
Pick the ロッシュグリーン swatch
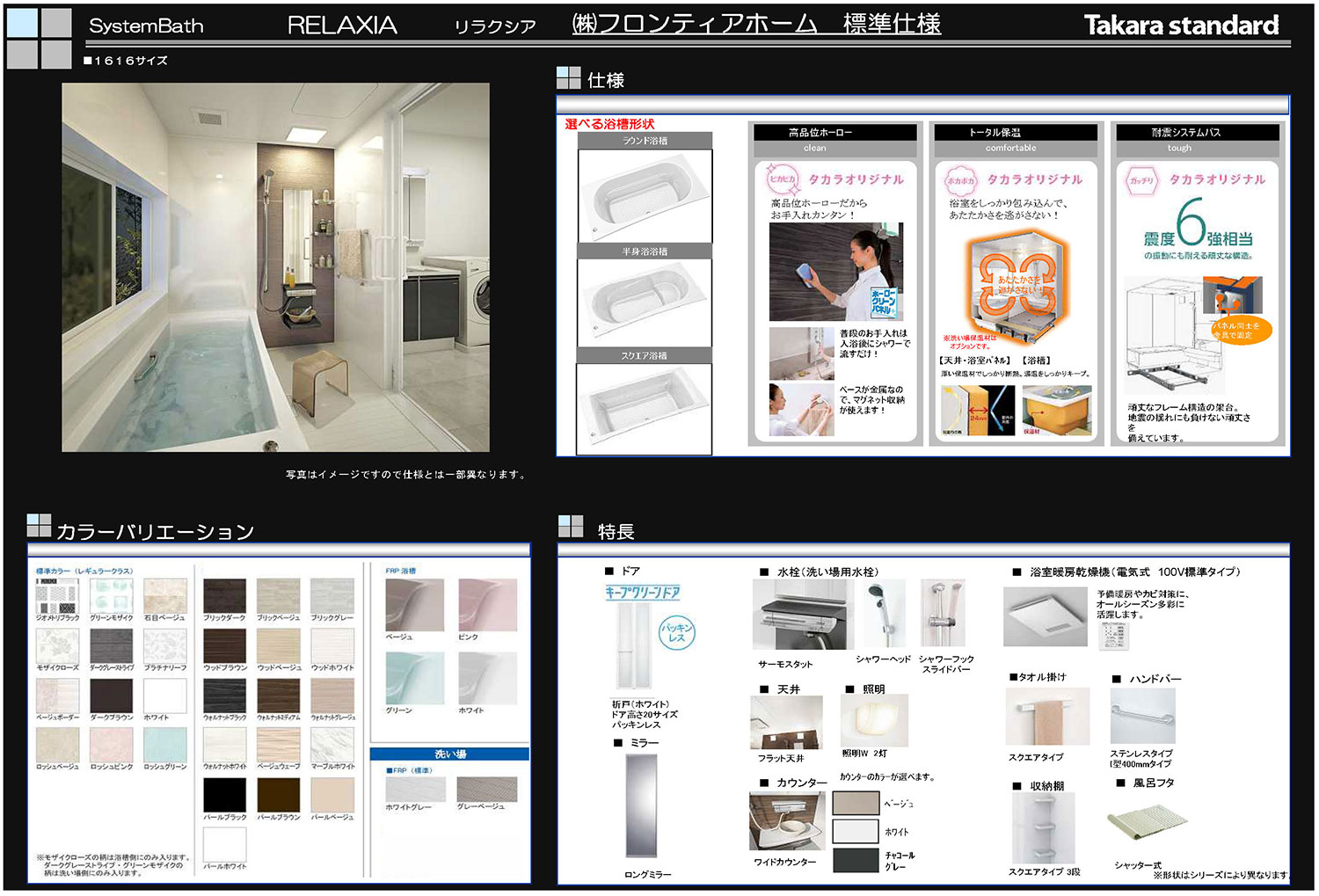click(165, 745)
